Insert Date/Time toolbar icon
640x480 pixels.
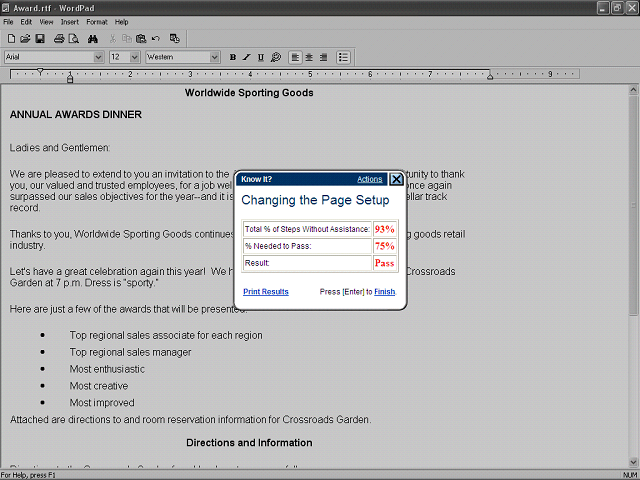point(175,39)
